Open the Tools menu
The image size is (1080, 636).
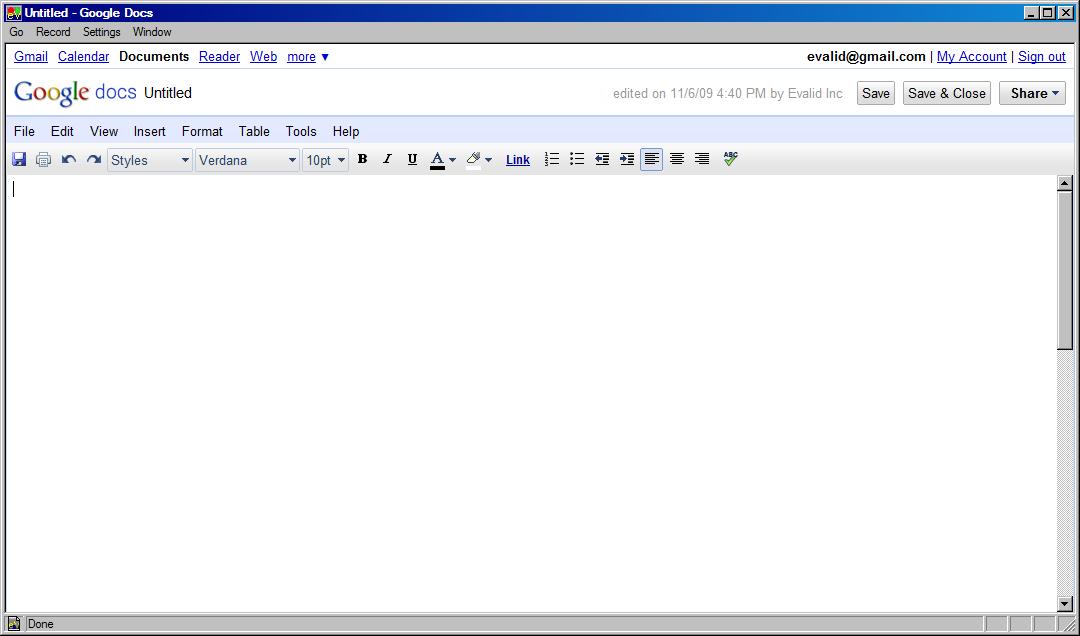(x=301, y=131)
